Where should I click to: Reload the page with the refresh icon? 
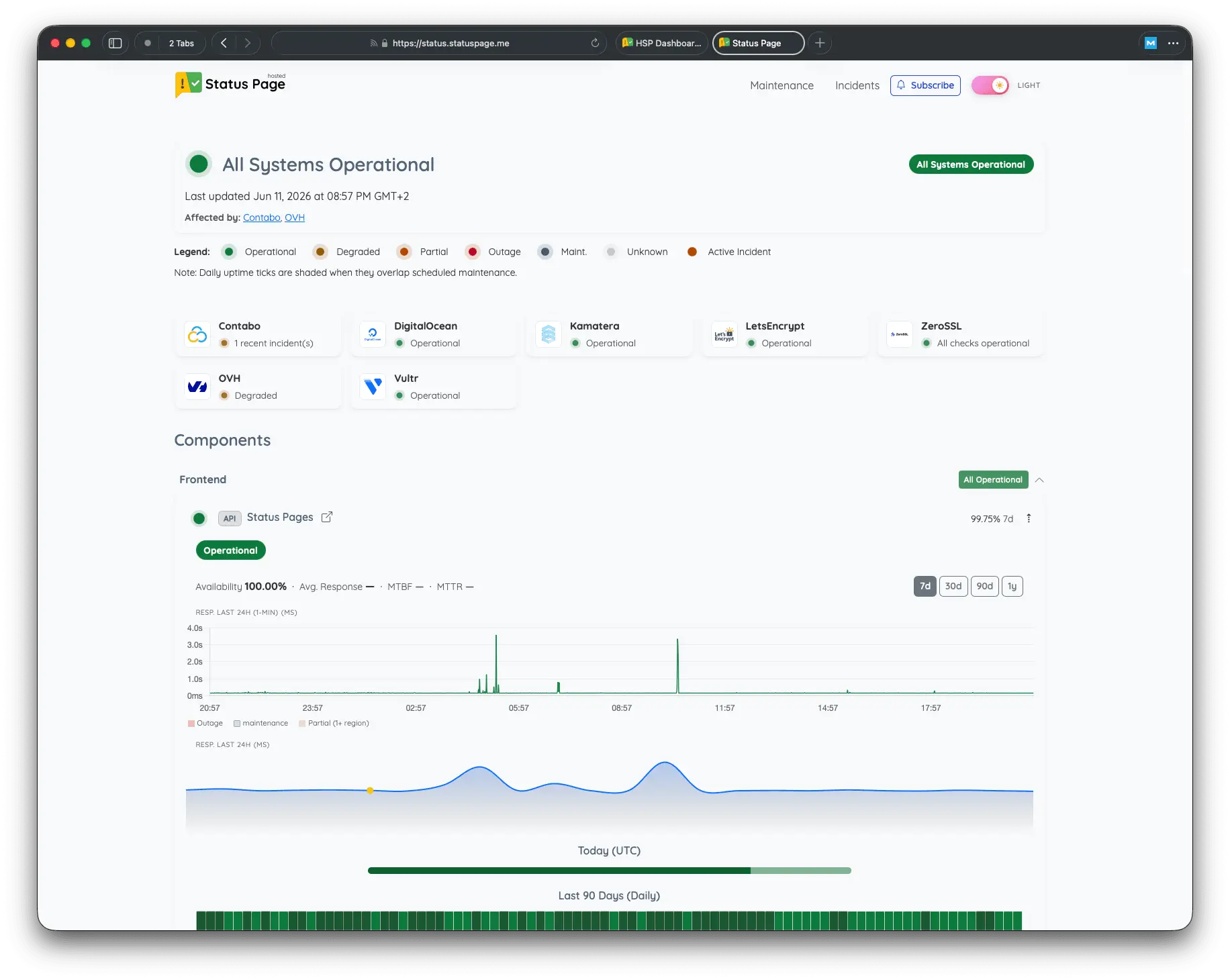595,43
